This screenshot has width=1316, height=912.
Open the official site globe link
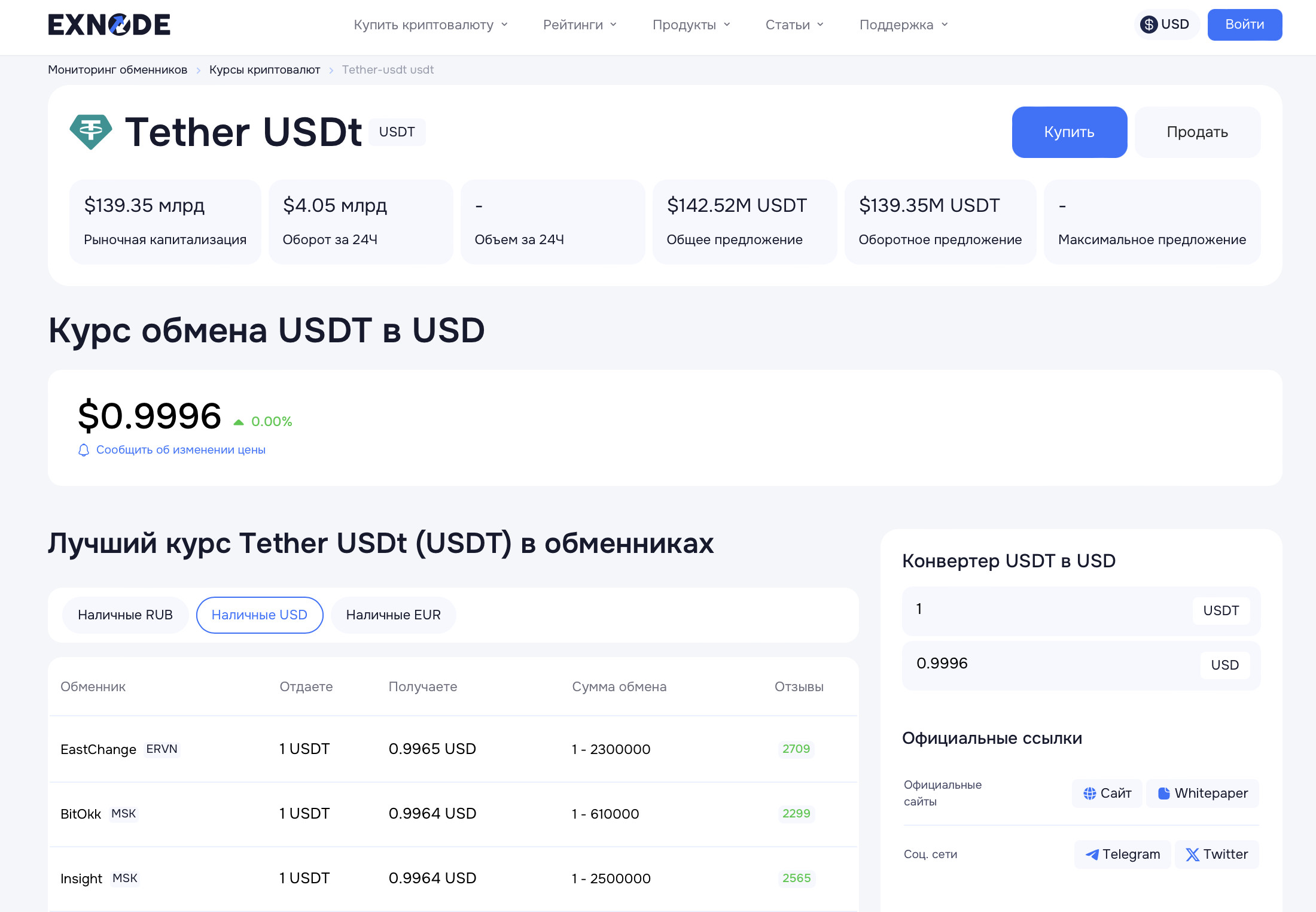(1107, 794)
